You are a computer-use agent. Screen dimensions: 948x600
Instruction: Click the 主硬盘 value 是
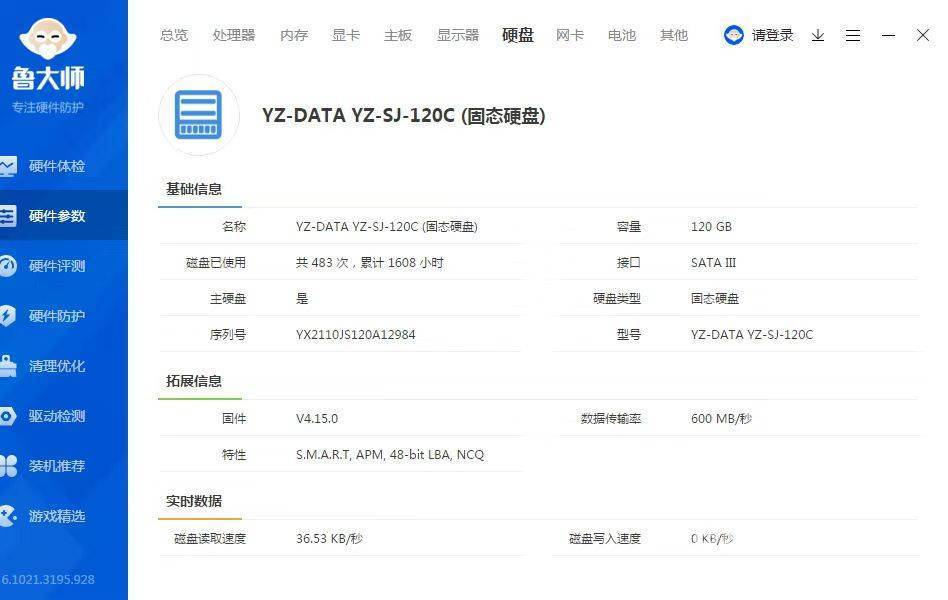[x=302, y=298]
